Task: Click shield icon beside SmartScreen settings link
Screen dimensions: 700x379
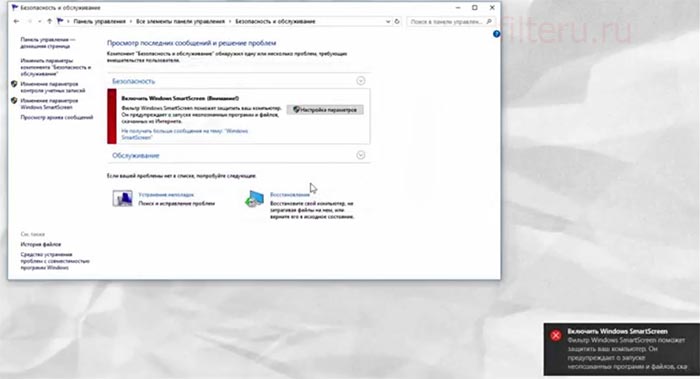Action: click(14, 101)
